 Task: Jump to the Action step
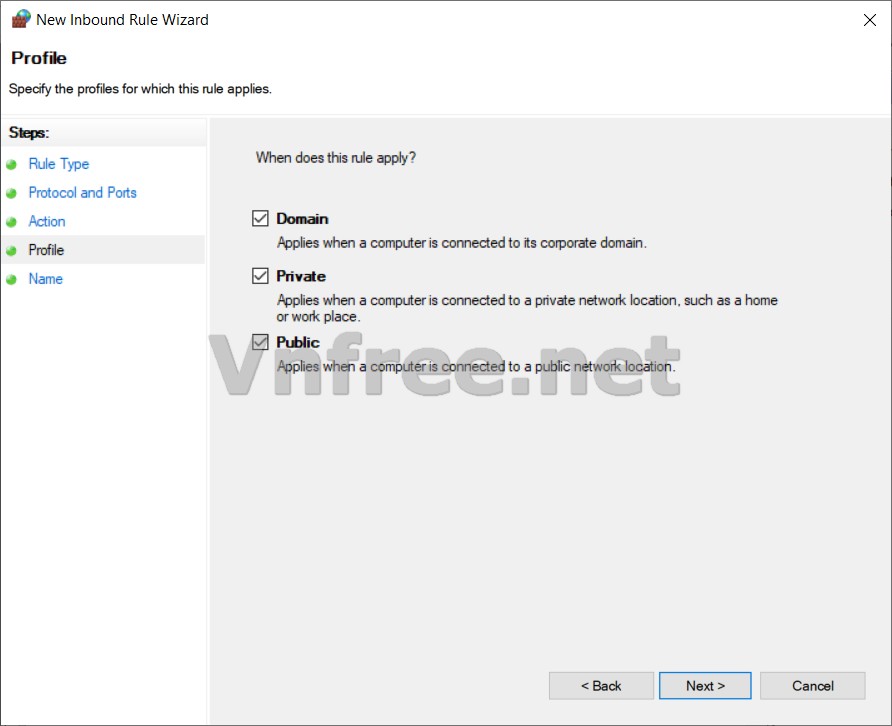tap(46, 222)
